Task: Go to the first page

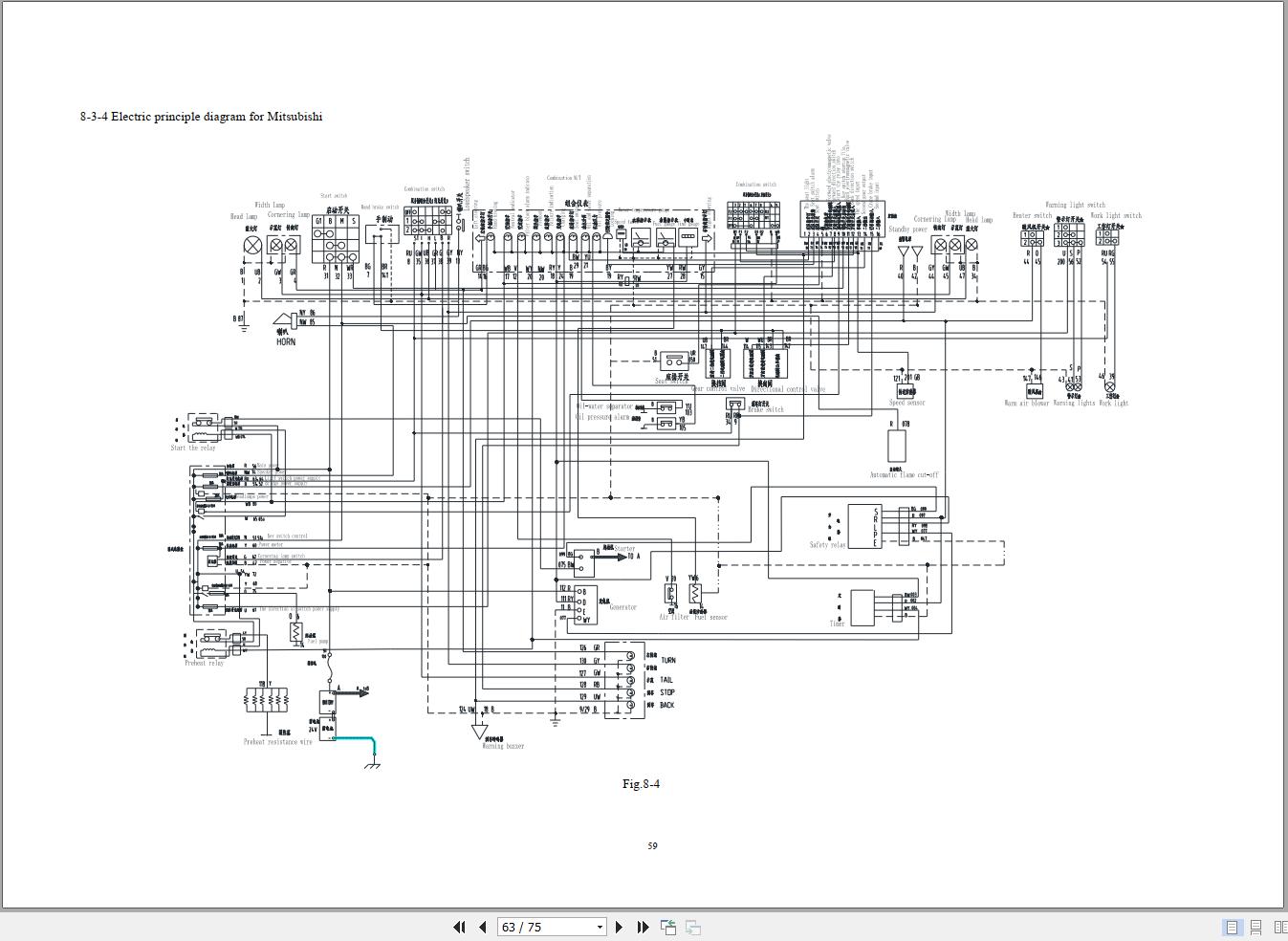Action: pyautogui.click(x=459, y=927)
